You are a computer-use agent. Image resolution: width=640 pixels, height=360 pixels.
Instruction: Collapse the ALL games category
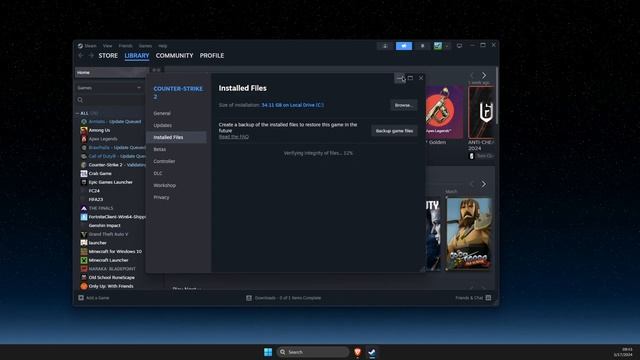(78, 113)
